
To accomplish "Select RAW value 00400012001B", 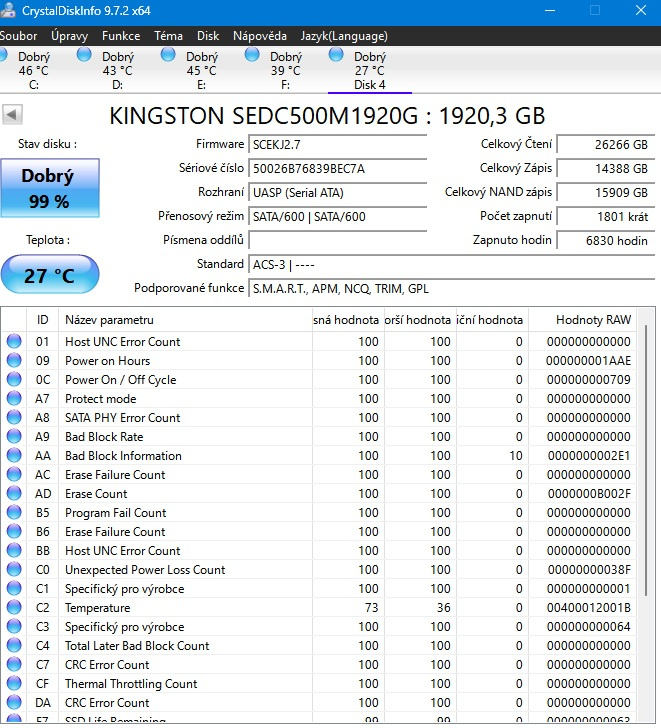I will 589,607.
